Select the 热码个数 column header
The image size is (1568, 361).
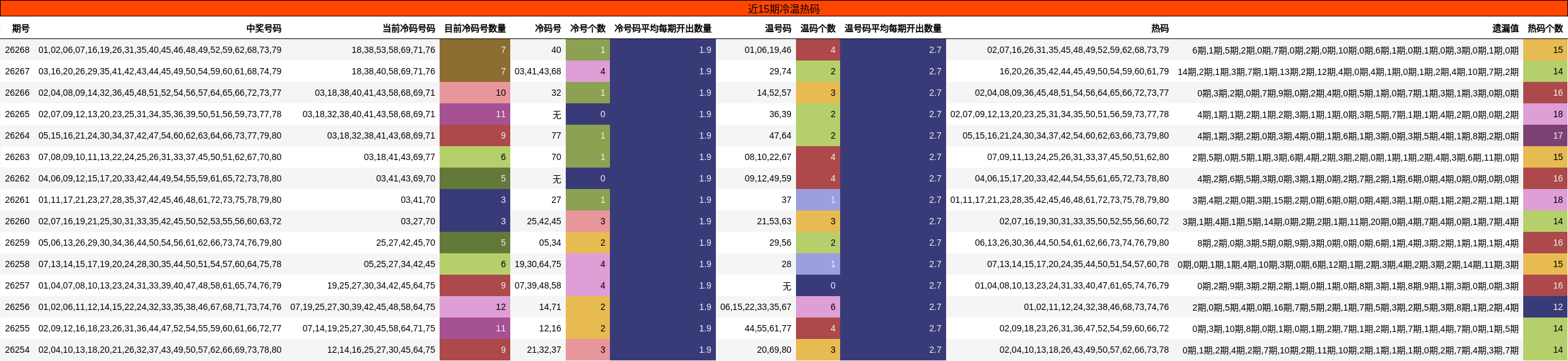coord(1545,28)
